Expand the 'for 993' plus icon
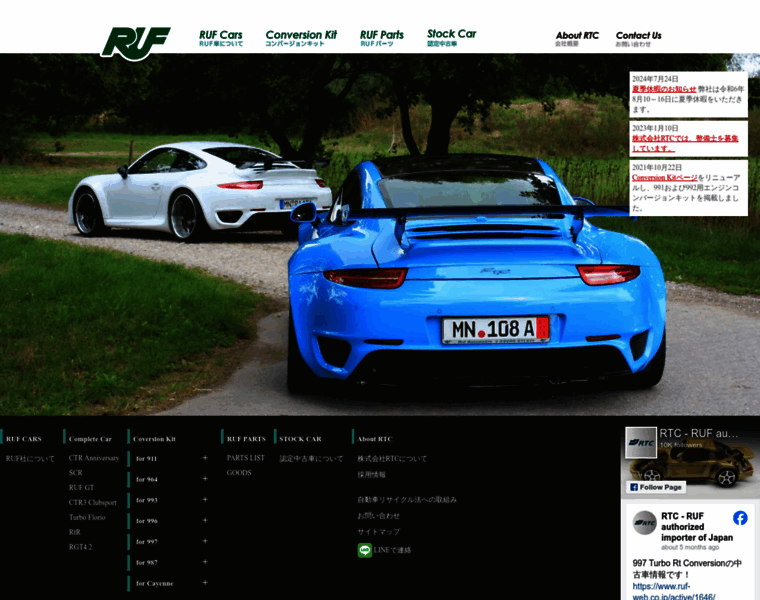 (205, 500)
